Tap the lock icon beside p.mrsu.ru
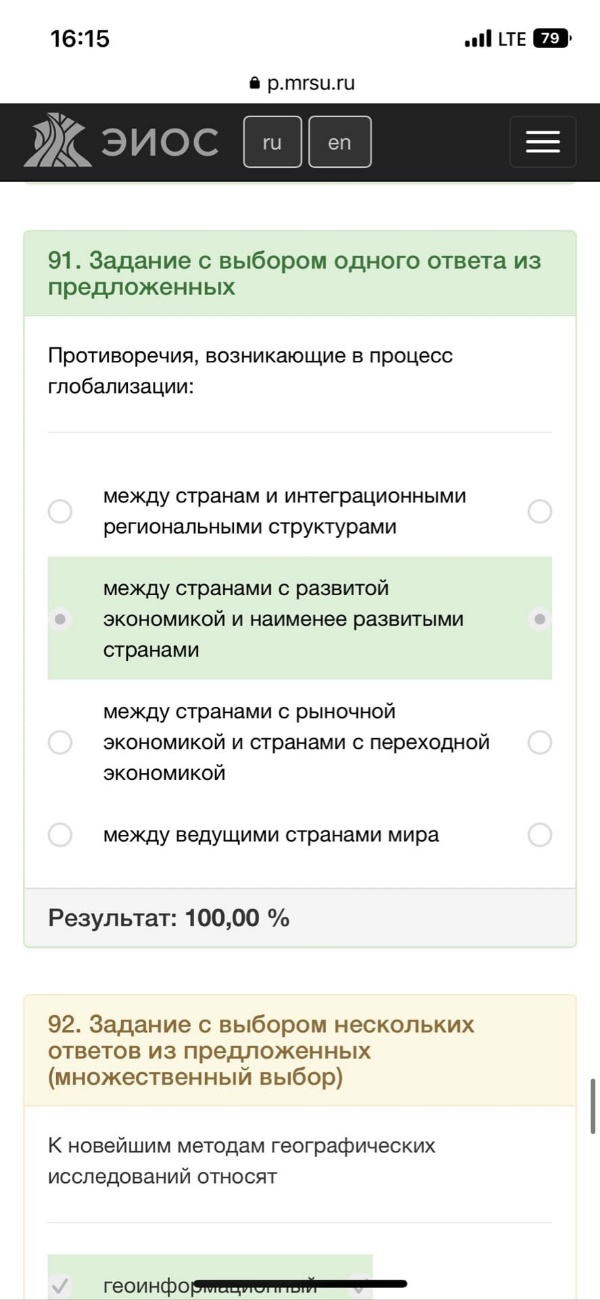The height and width of the screenshot is (1300, 600). 254,84
